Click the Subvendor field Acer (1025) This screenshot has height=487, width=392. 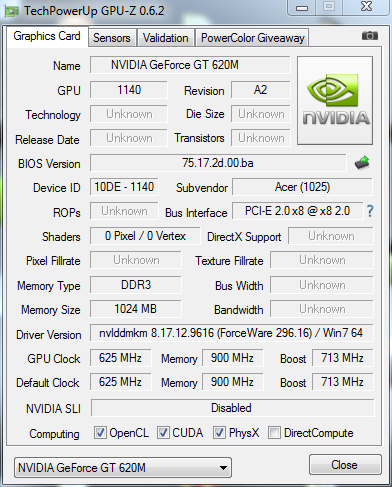[302, 187]
